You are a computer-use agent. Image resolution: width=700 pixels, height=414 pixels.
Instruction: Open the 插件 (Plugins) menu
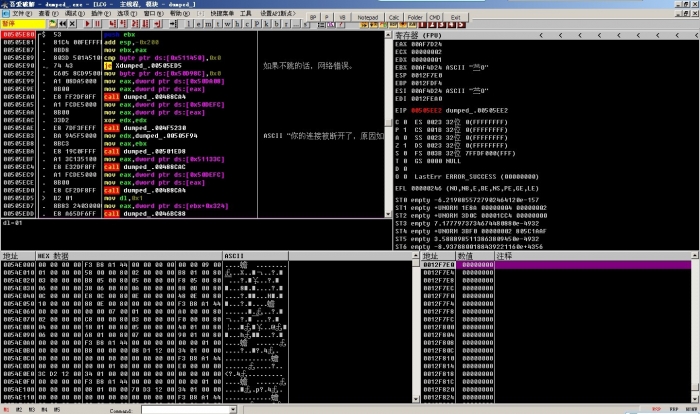click(x=100, y=13)
